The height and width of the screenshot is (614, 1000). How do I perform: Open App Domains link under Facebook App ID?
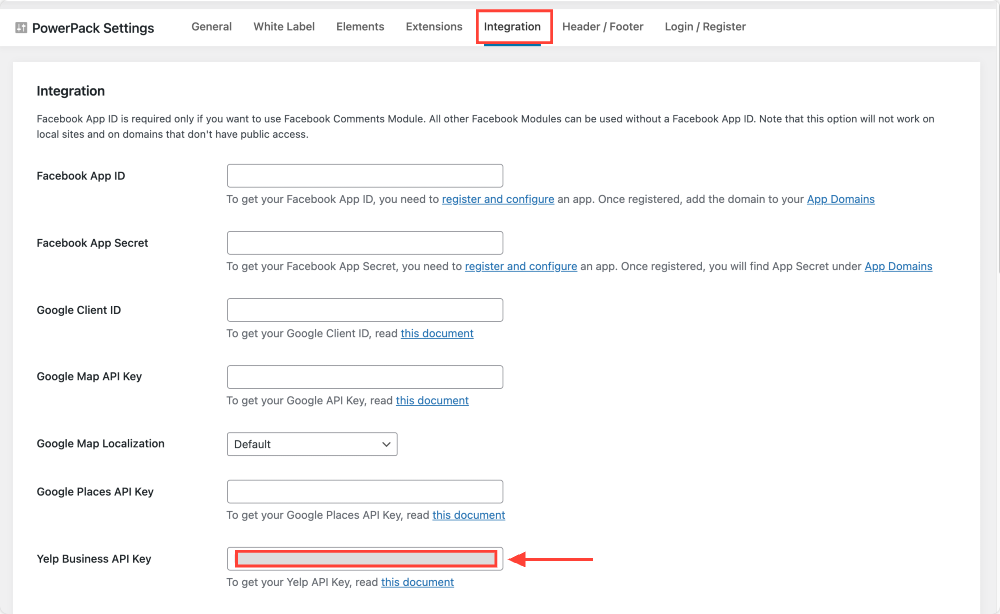(841, 200)
